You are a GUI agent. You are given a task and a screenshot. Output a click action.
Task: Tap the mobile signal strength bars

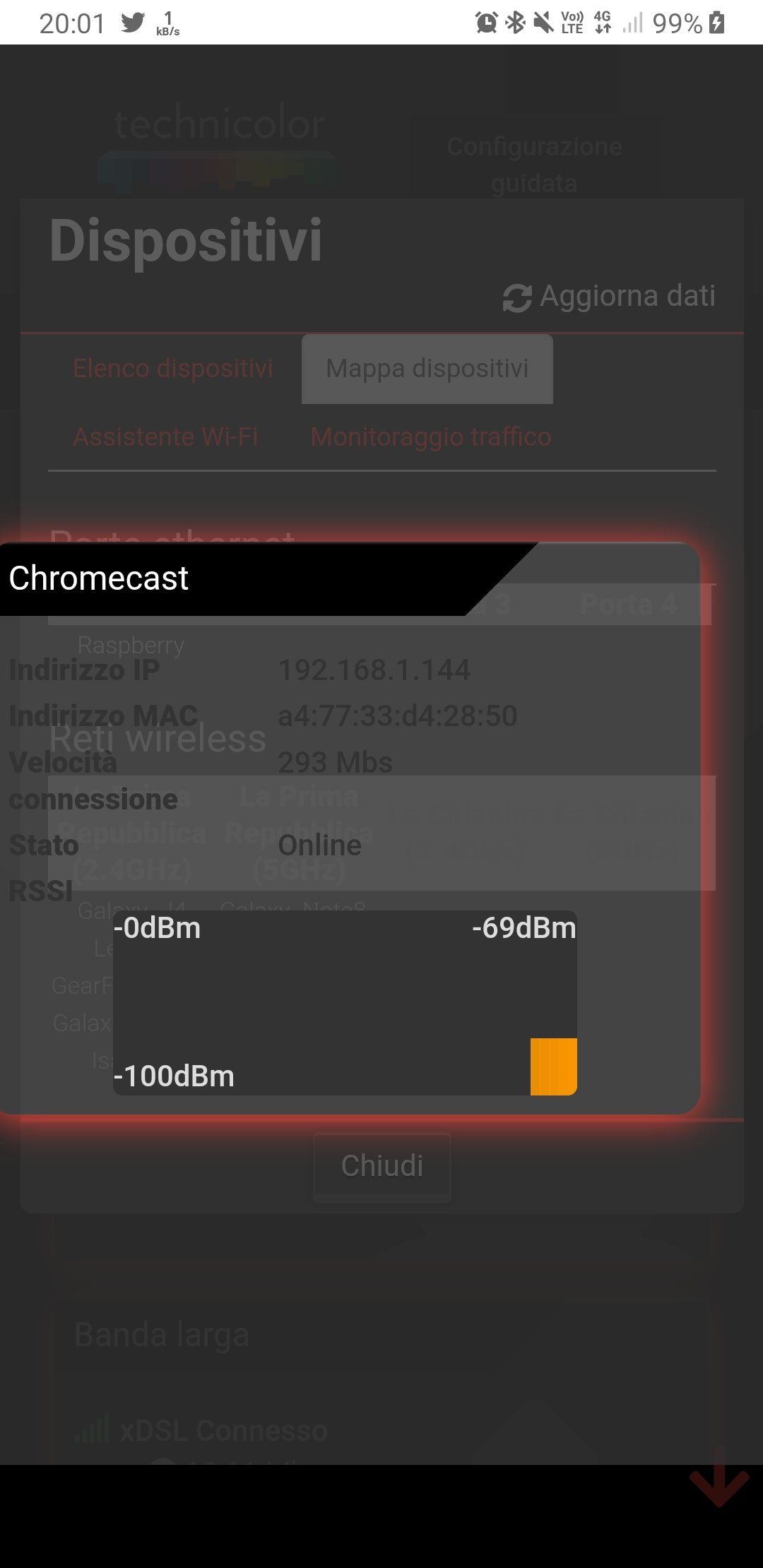[x=631, y=23]
